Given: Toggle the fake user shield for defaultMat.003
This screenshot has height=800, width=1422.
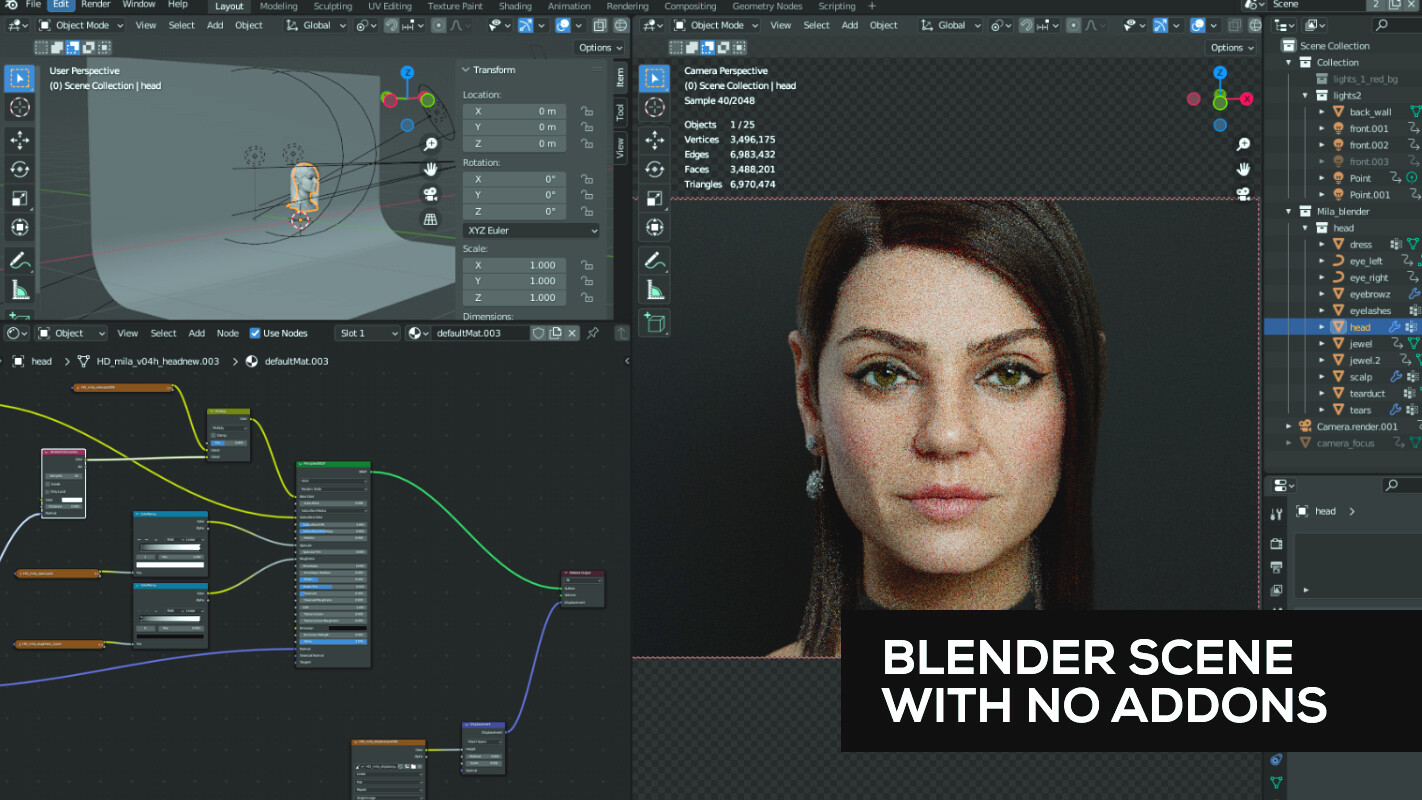Looking at the screenshot, I should point(539,333).
